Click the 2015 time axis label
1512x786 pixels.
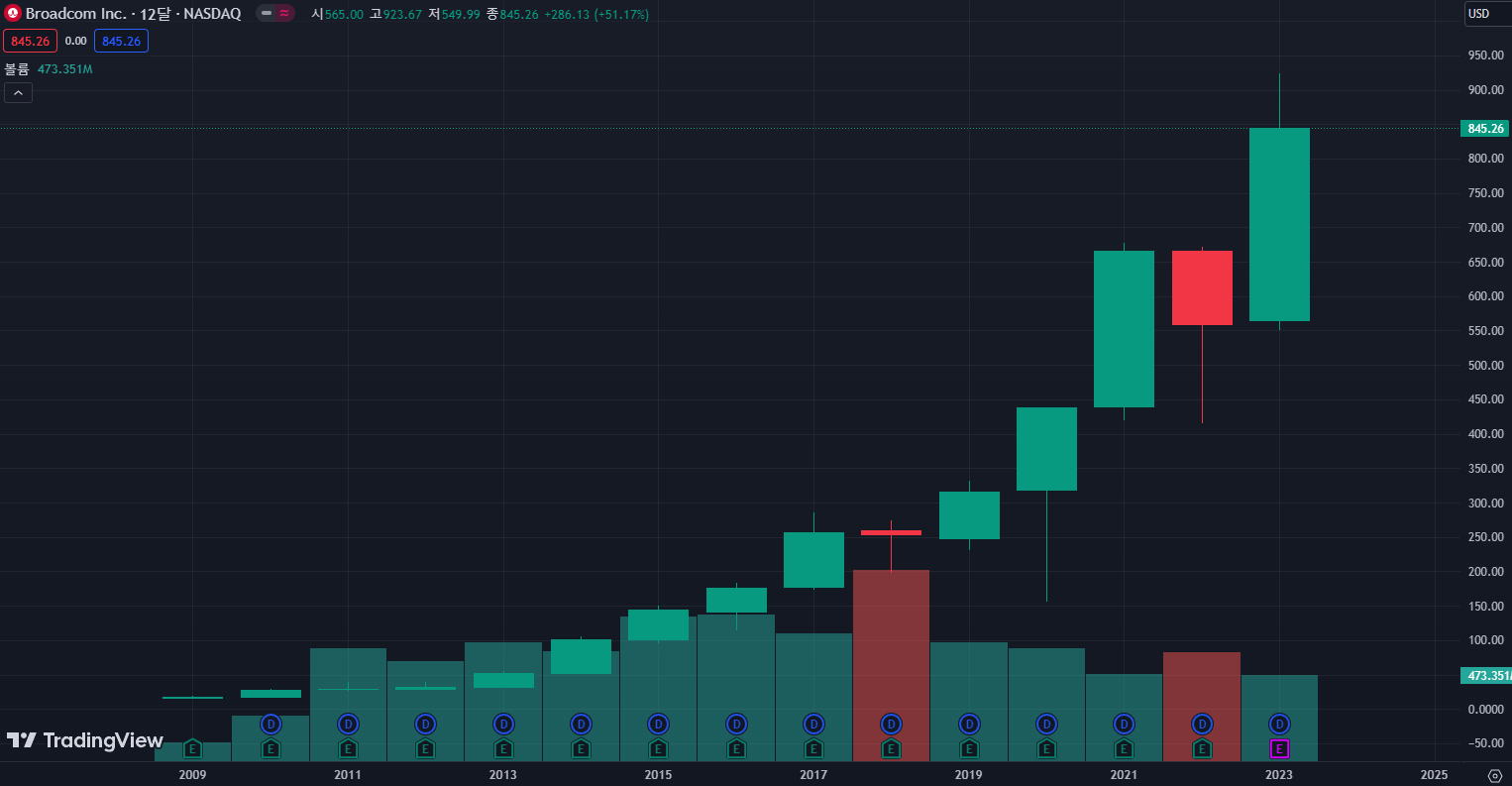point(658,775)
